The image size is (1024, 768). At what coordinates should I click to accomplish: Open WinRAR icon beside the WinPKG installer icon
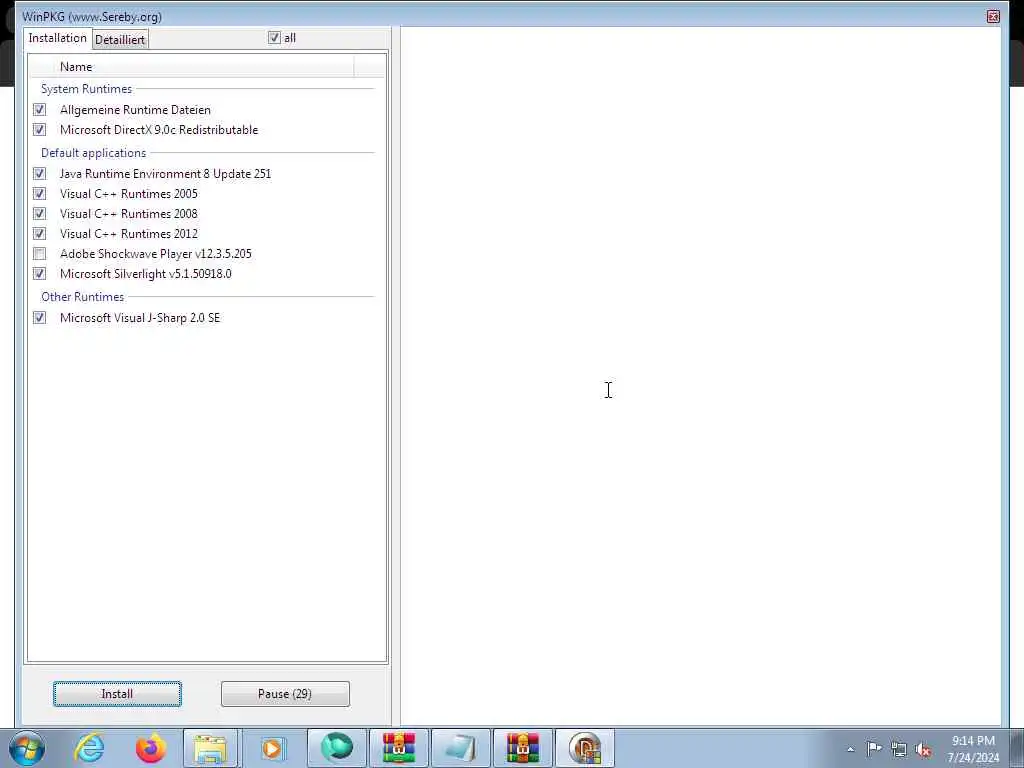point(522,748)
